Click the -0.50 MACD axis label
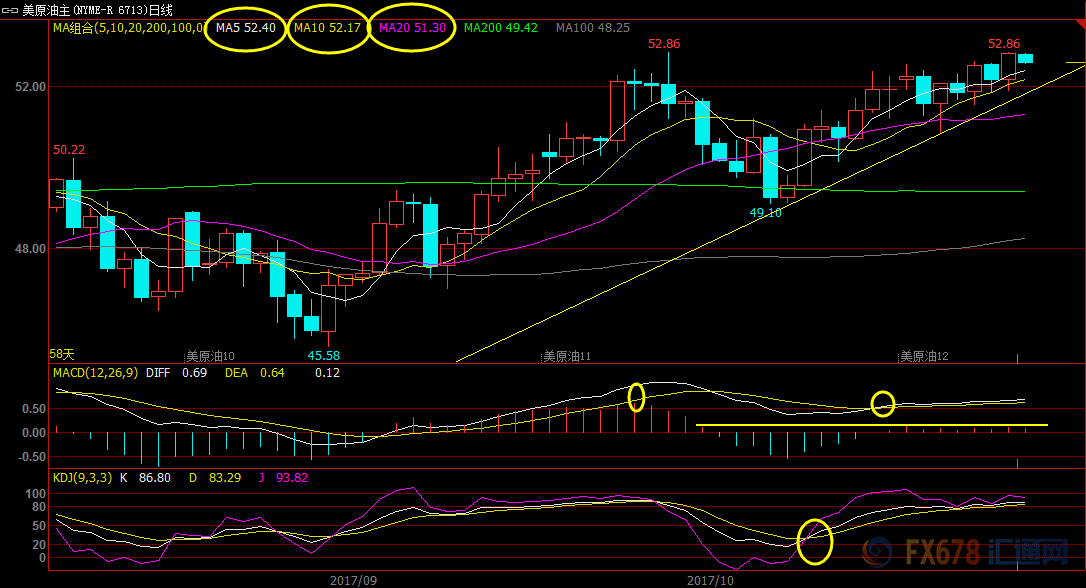The image size is (1086, 588). click(32, 456)
